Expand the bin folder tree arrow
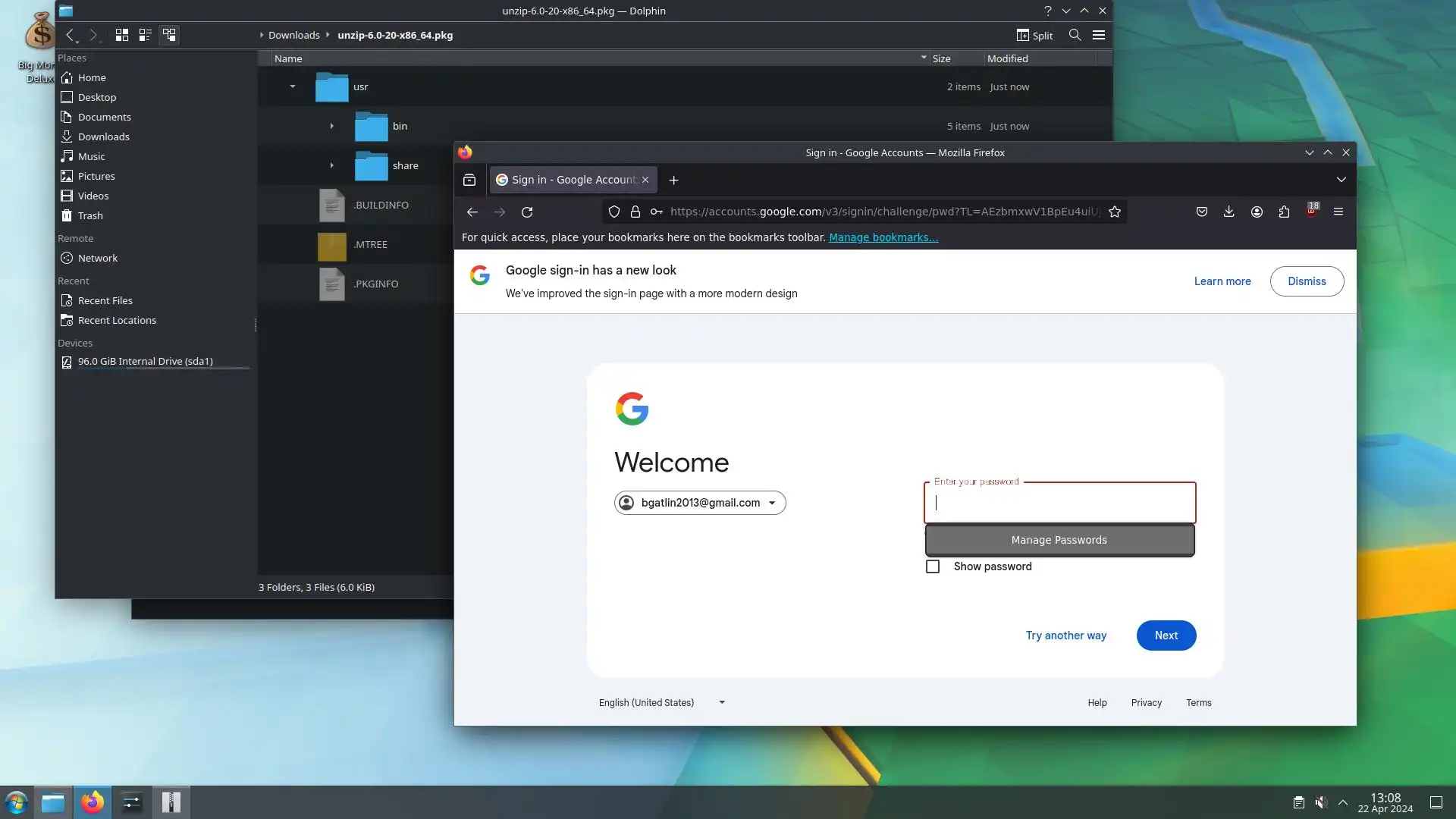 point(331,126)
